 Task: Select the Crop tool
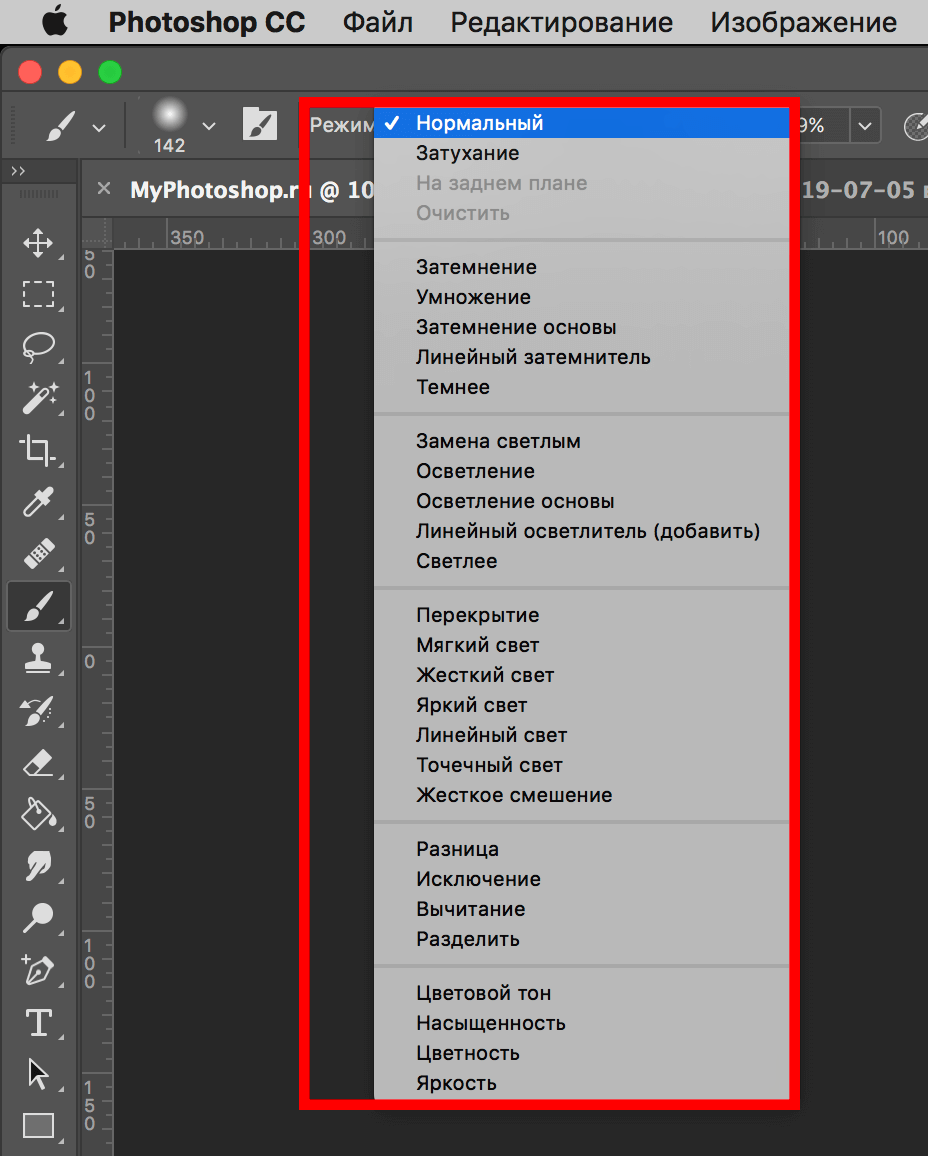click(38, 450)
